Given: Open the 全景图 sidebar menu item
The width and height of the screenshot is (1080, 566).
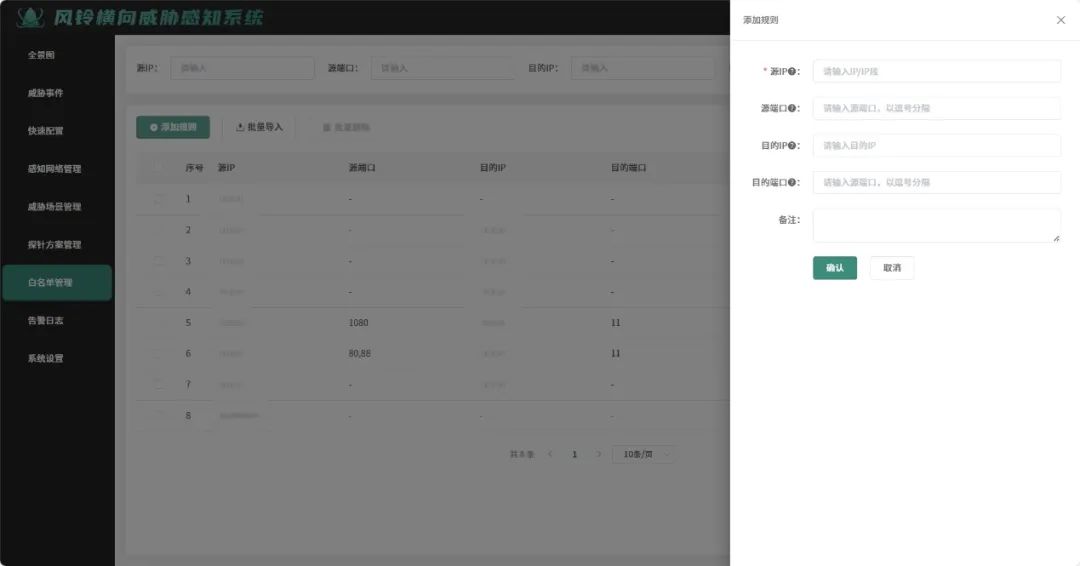Looking at the screenshot, I should click(x=41, y=55).
